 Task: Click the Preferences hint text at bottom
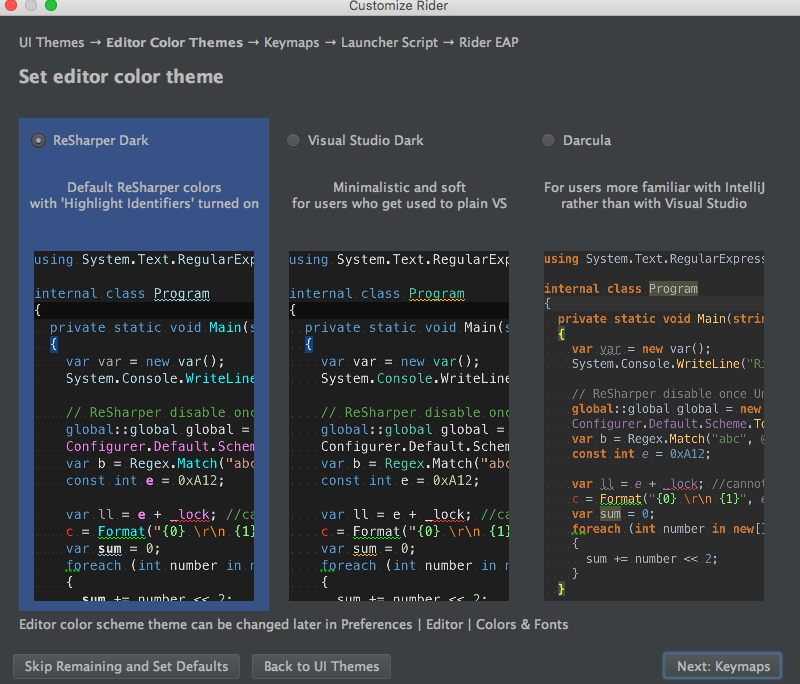293,624
